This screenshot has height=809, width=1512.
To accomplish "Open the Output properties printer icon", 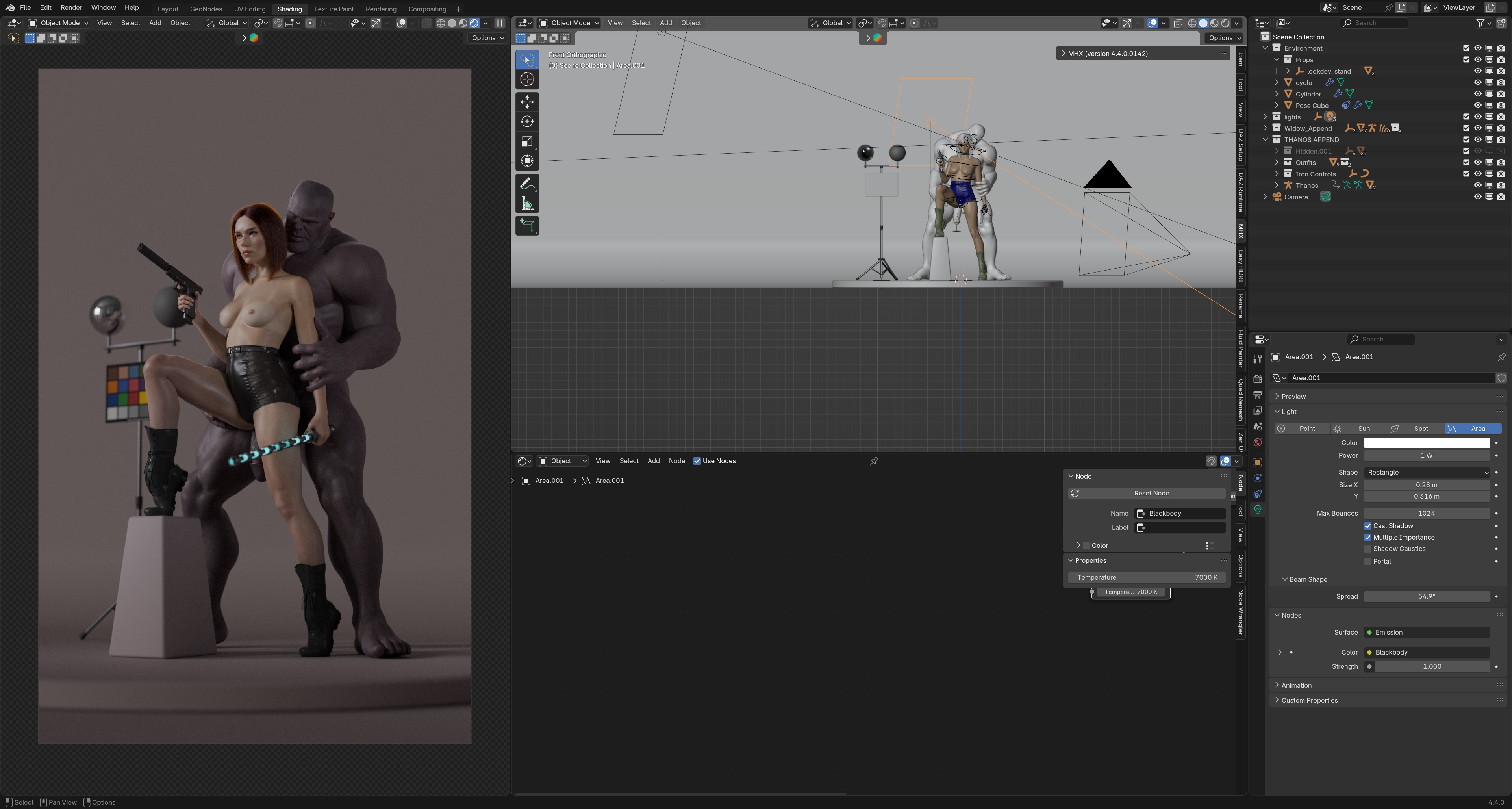I will 1257,395.
